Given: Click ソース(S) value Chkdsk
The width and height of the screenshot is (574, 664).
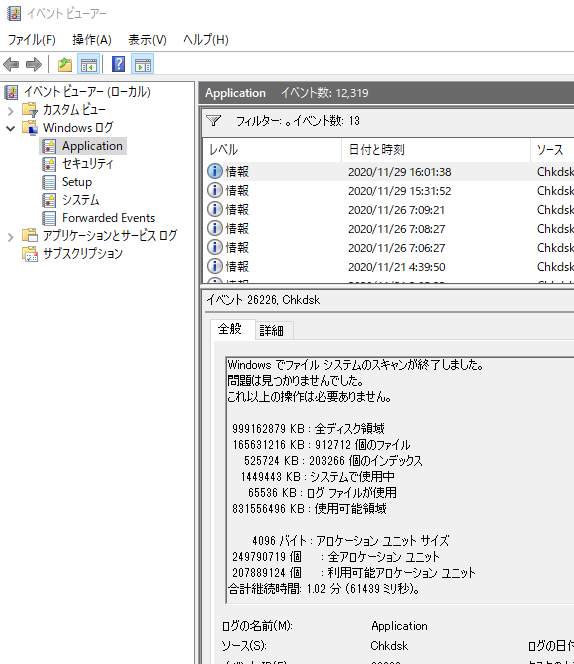Looking at the screenshot, I should click(389, 645).
